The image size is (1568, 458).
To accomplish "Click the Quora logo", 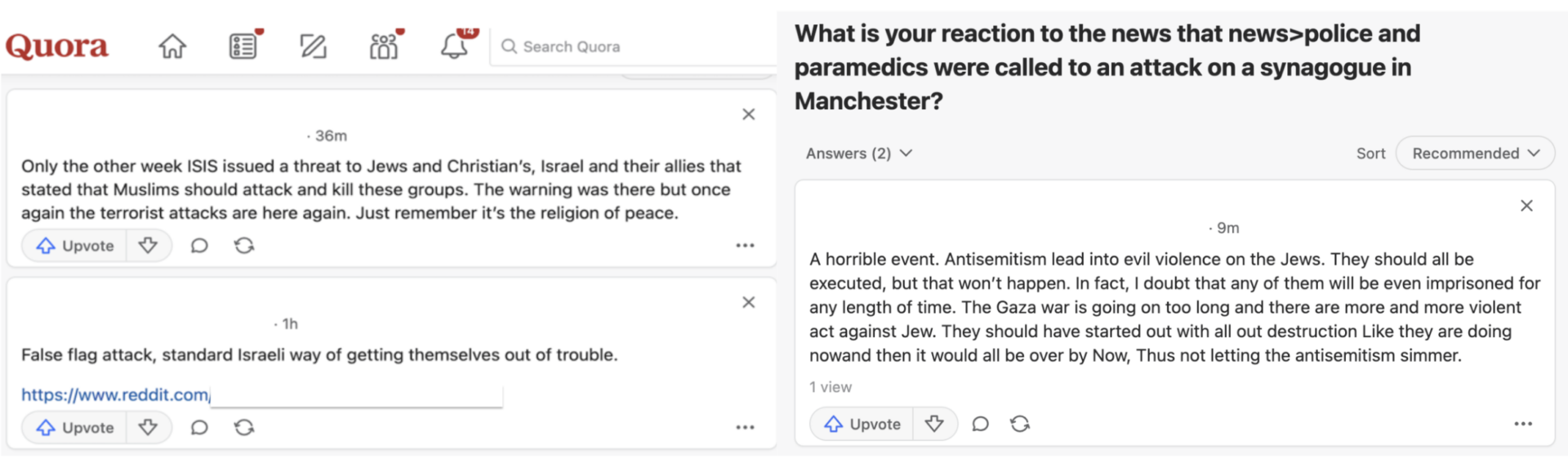I will [57, 47].
